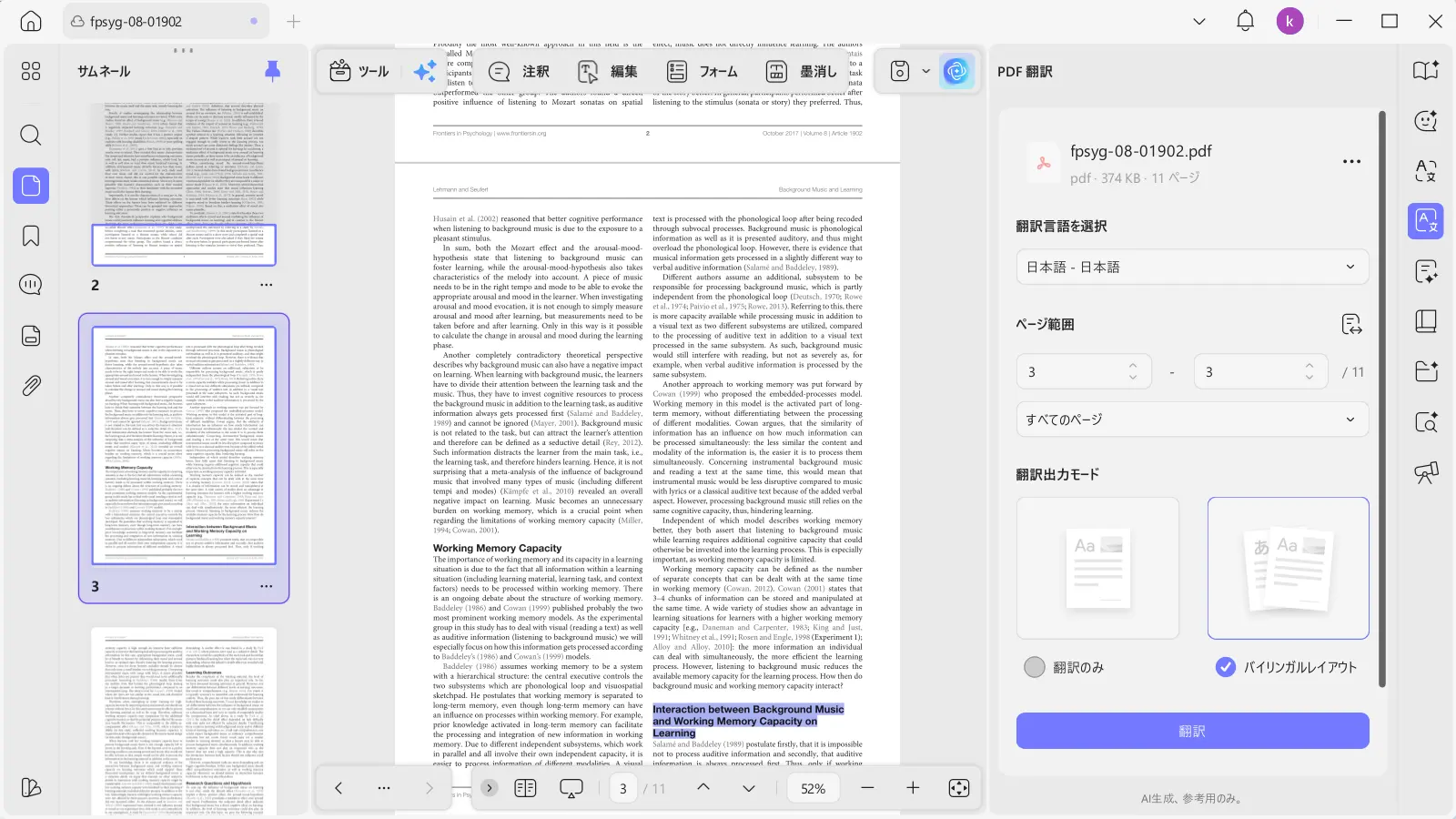
Task: Open the attachments paperclip icon
Action: tap(31, 385)
